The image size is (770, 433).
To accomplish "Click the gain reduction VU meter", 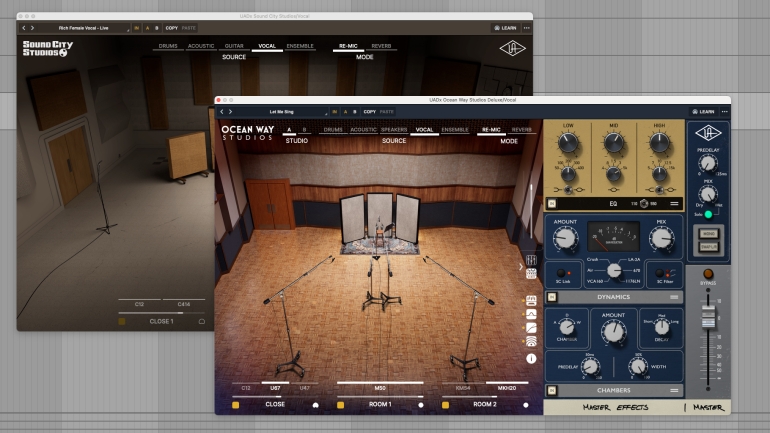I will click(613, 236).
